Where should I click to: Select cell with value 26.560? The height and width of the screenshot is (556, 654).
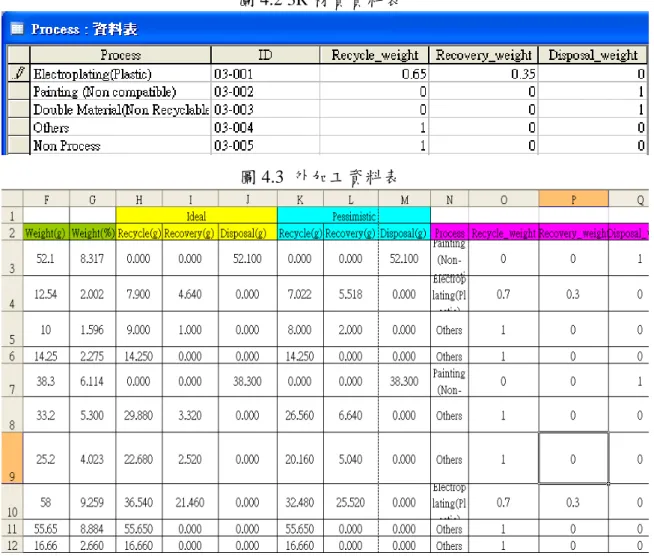[x=300, y=415]
